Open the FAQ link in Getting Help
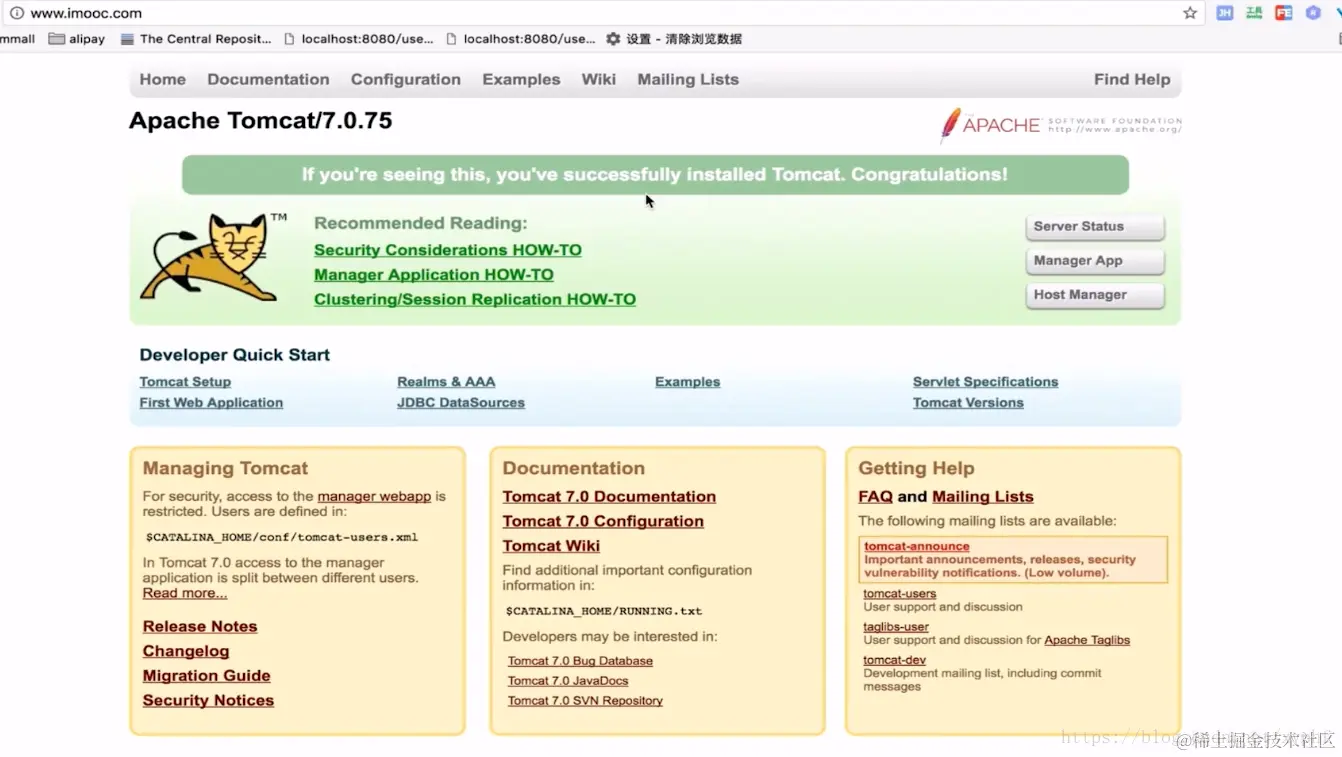 [x=875, y=497]
